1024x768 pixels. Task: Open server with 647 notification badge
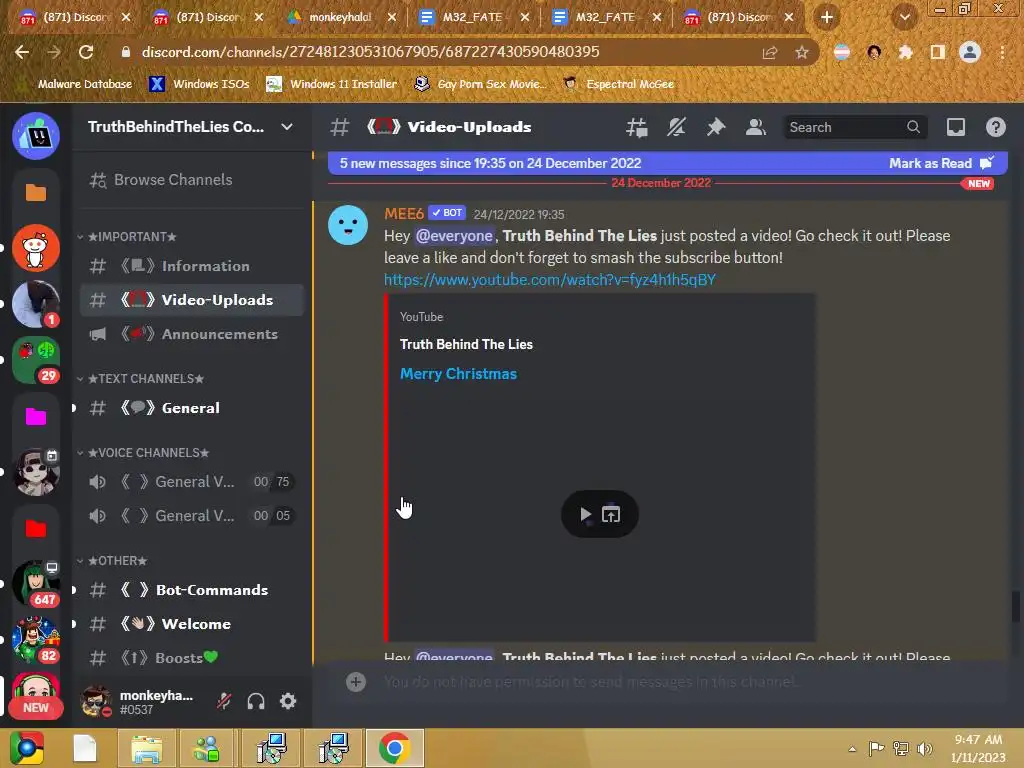(36, 583)
